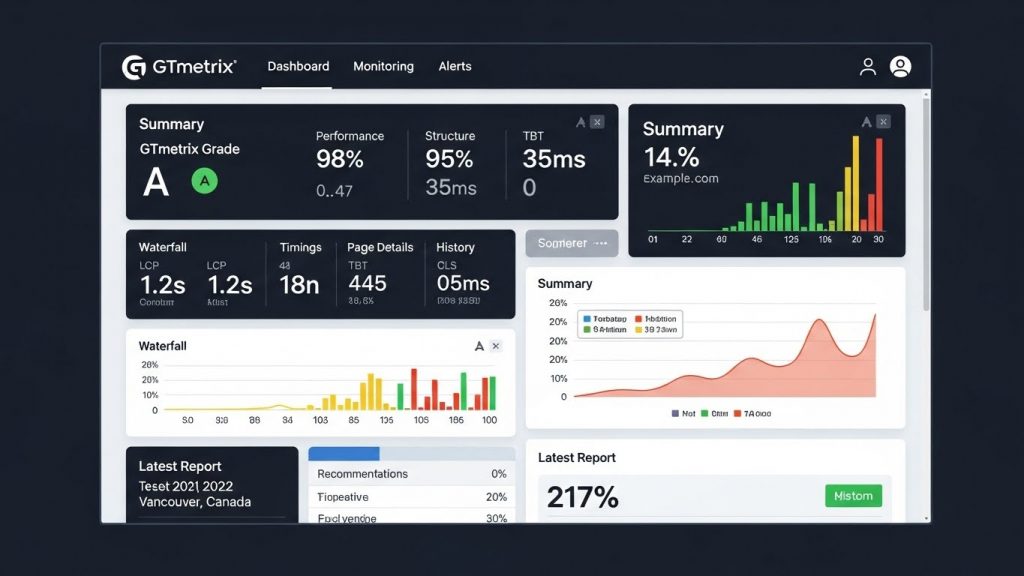Click the green Mistom button
Screen dimensions: 1024x576
tap(854, 496)
